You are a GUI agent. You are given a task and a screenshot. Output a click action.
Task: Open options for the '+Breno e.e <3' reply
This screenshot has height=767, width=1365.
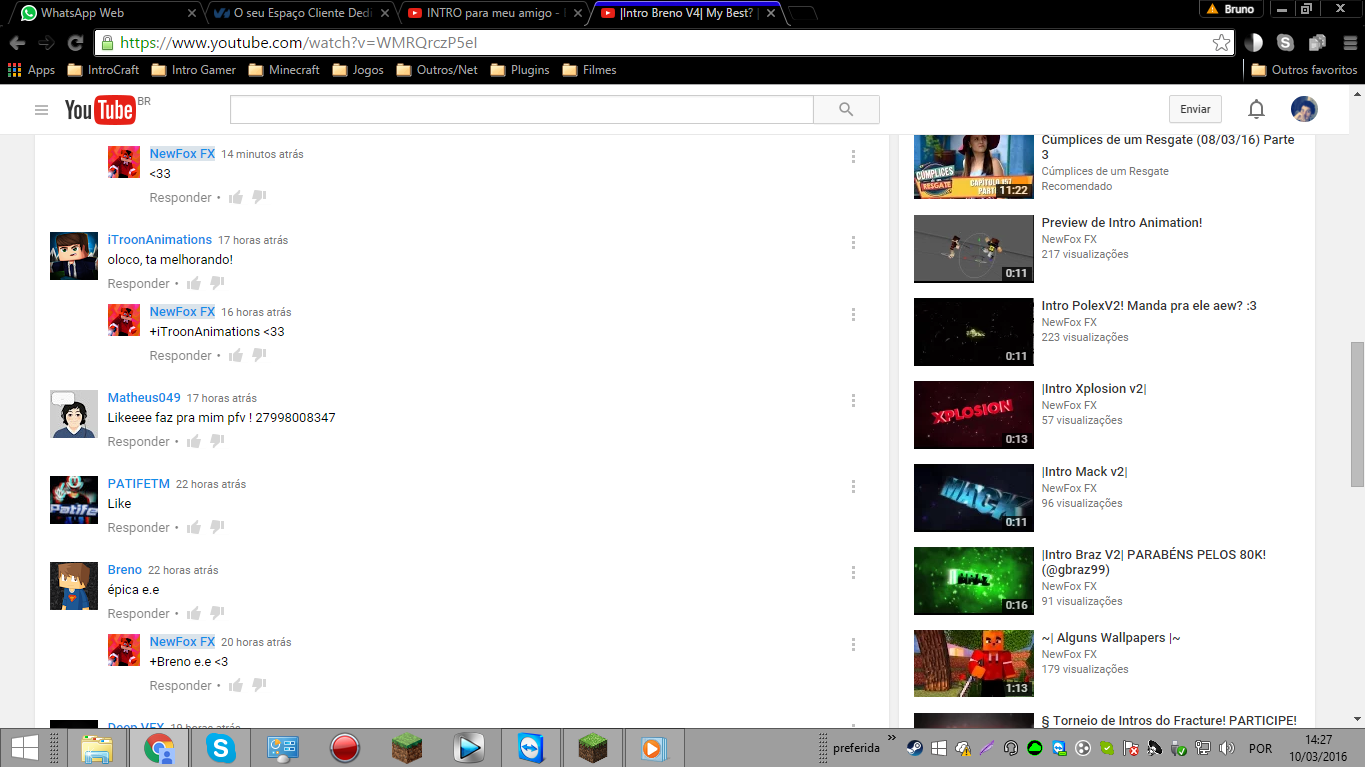(x=853, y=644)
